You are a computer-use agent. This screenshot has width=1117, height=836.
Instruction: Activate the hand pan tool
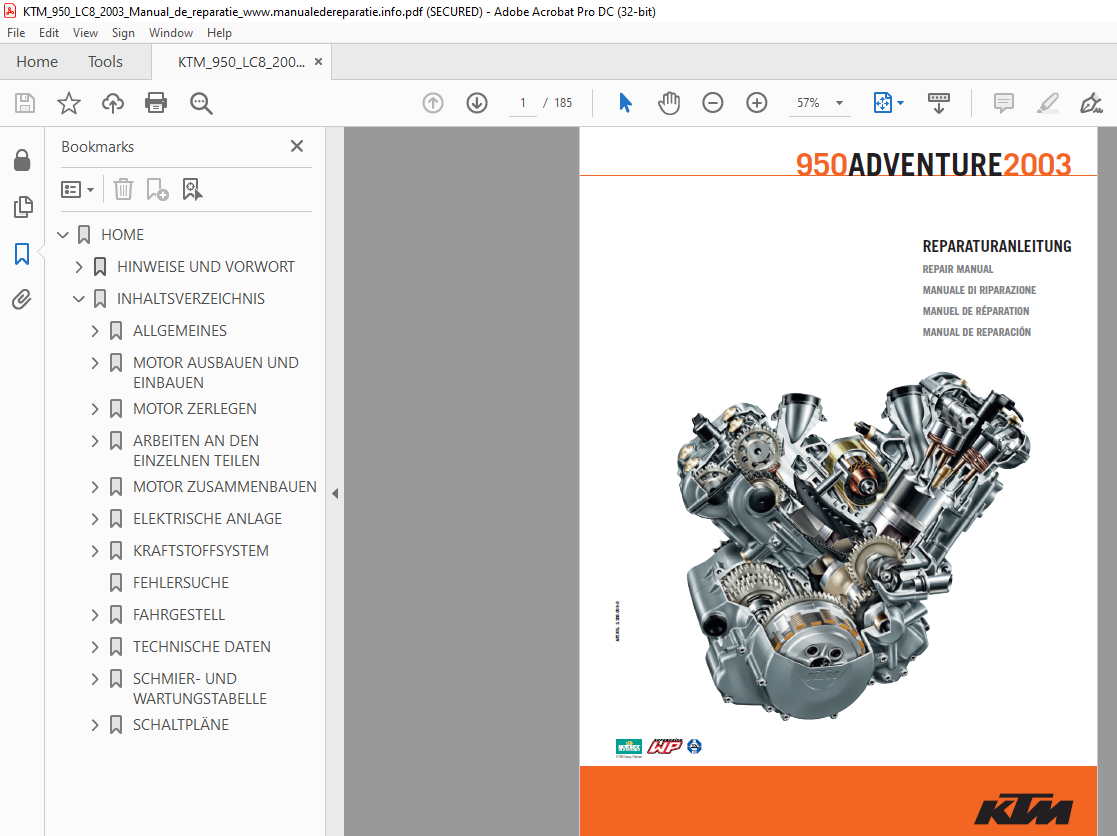point(669,103)
